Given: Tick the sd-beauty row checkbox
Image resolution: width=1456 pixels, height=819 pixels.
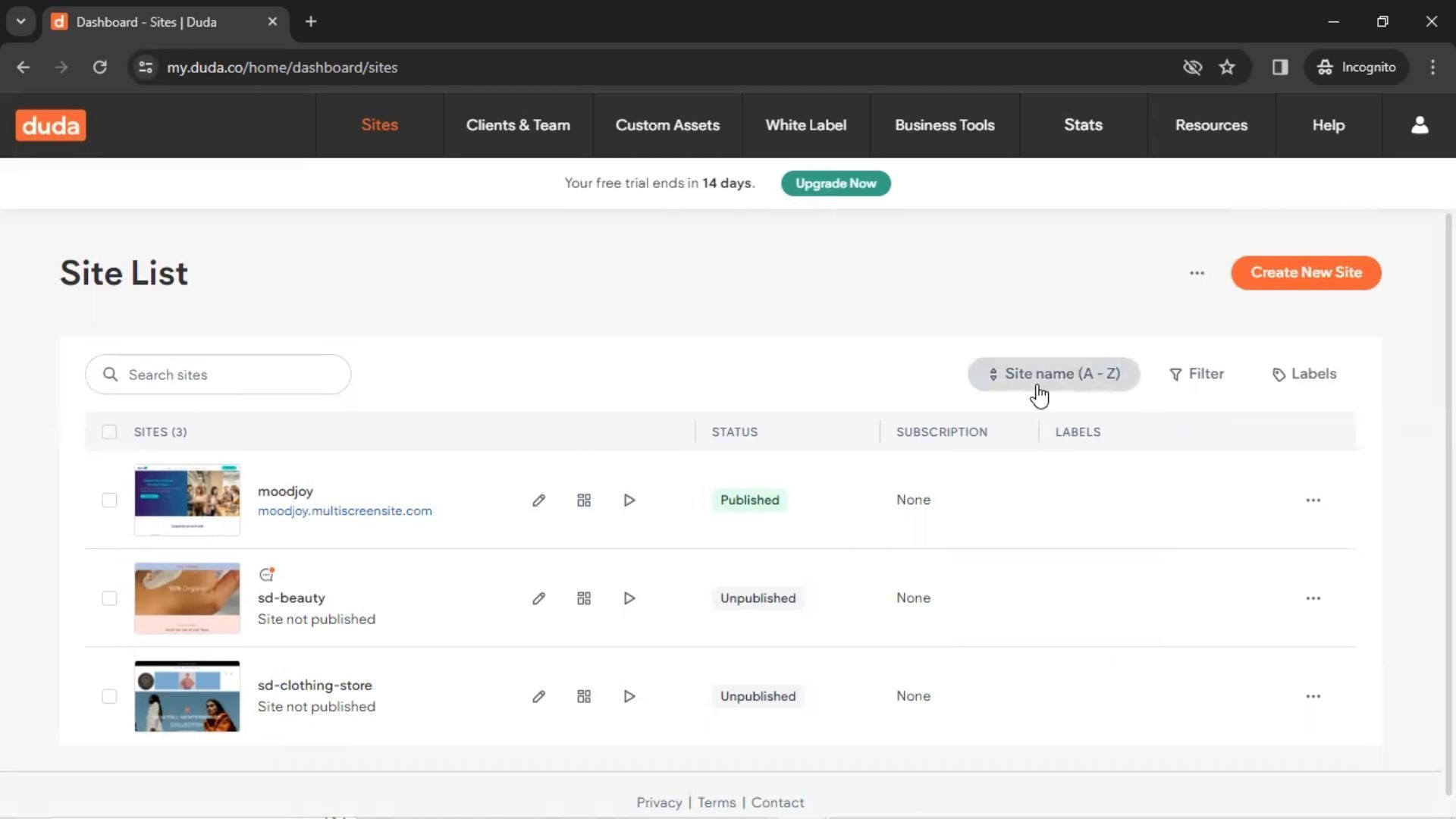Looking at the screenshot, I should click(x=109, y=598).
